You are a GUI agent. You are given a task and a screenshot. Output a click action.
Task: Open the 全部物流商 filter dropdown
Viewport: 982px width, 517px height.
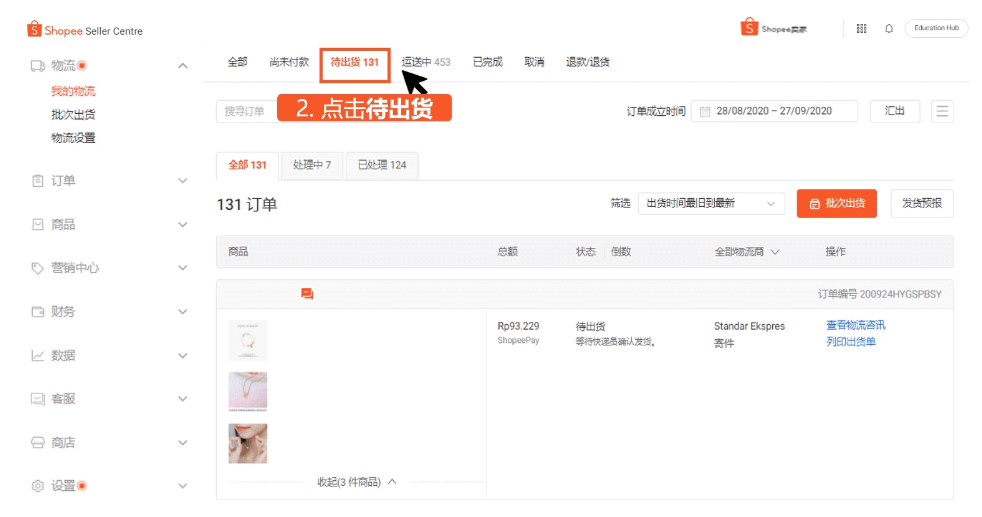tap(747, 252)
